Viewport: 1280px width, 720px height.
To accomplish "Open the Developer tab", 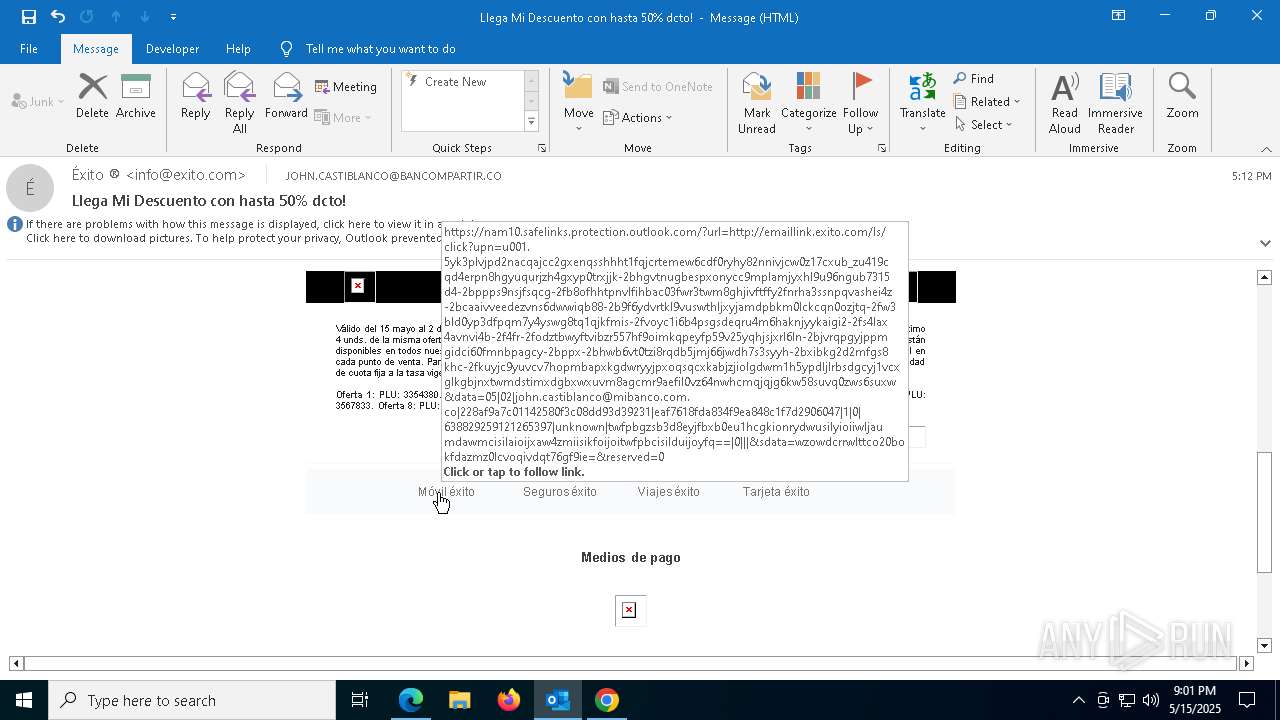I will coord(172,49).
